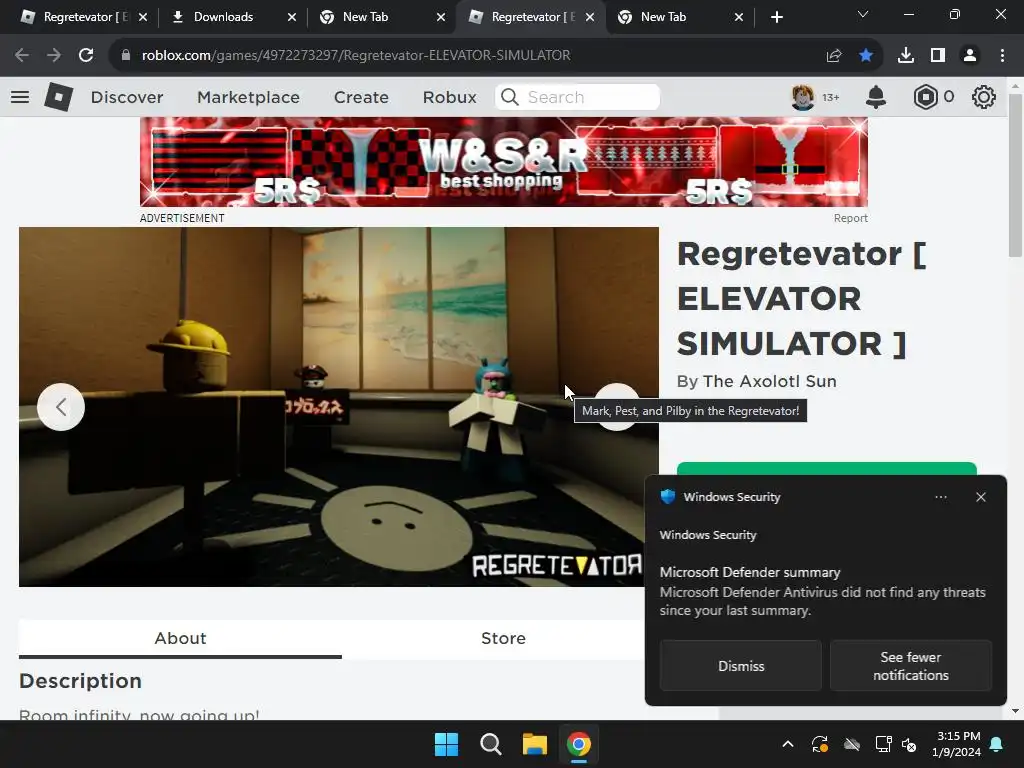
Task: Click the magnifier icon in Roblox search
Action: [509, 97]
